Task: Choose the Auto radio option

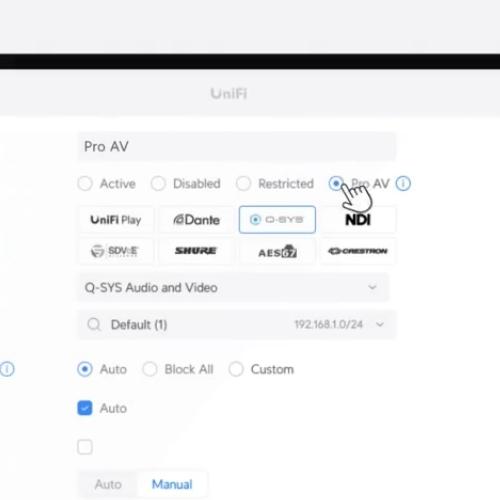Action: click(x=85, y=369)
